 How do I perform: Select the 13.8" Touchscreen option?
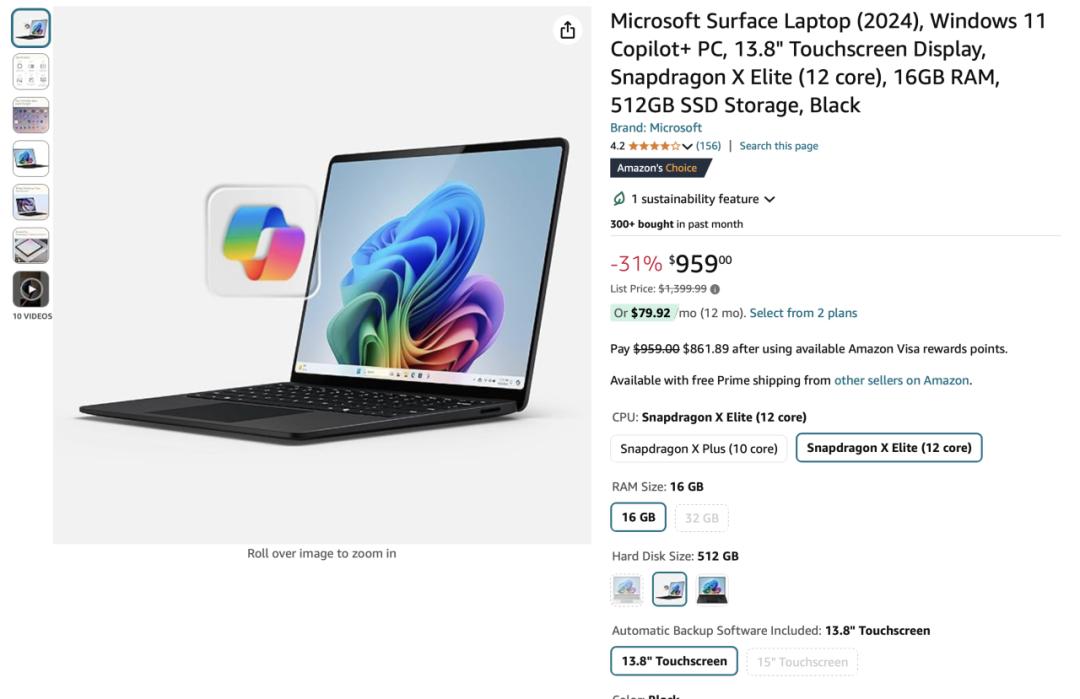pos(674,661)
